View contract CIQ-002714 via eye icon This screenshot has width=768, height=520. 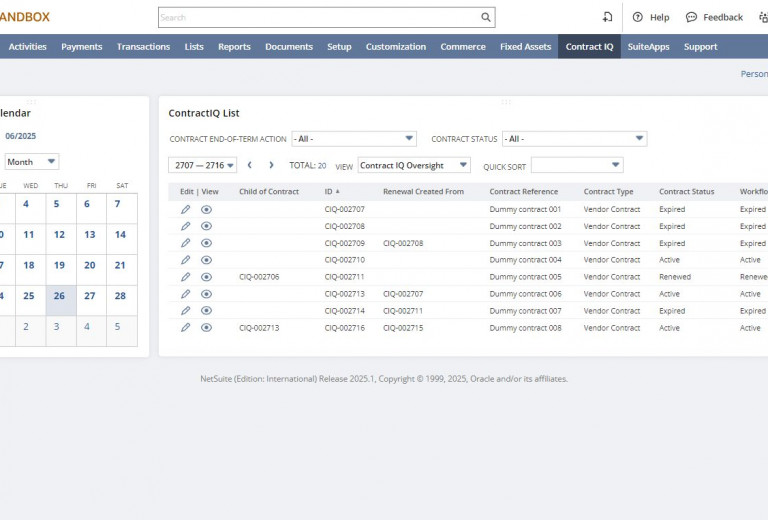206,310
